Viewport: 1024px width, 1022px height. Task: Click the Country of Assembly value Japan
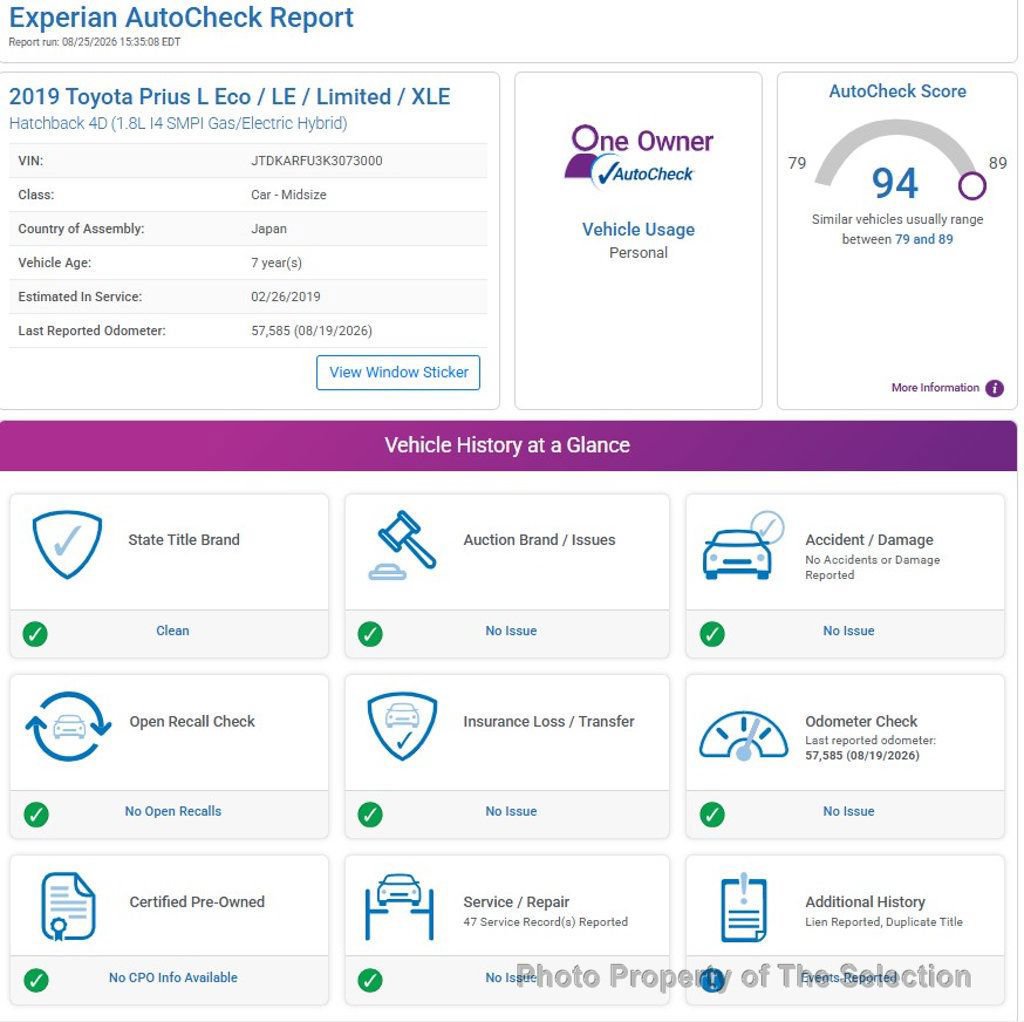coord(268,229)
